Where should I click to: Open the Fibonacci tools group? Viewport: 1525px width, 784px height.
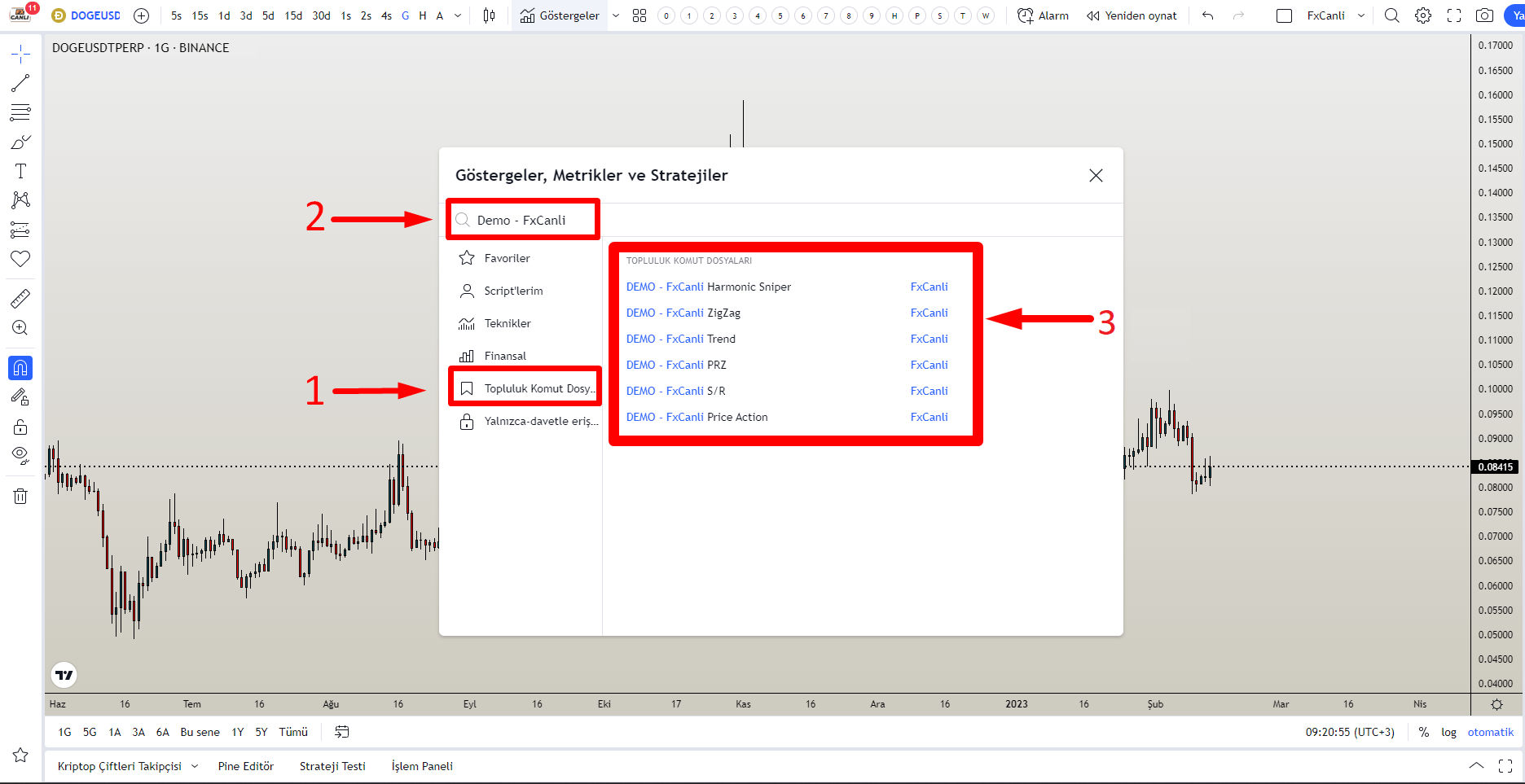pyautogui.click(x=20, y=112)
